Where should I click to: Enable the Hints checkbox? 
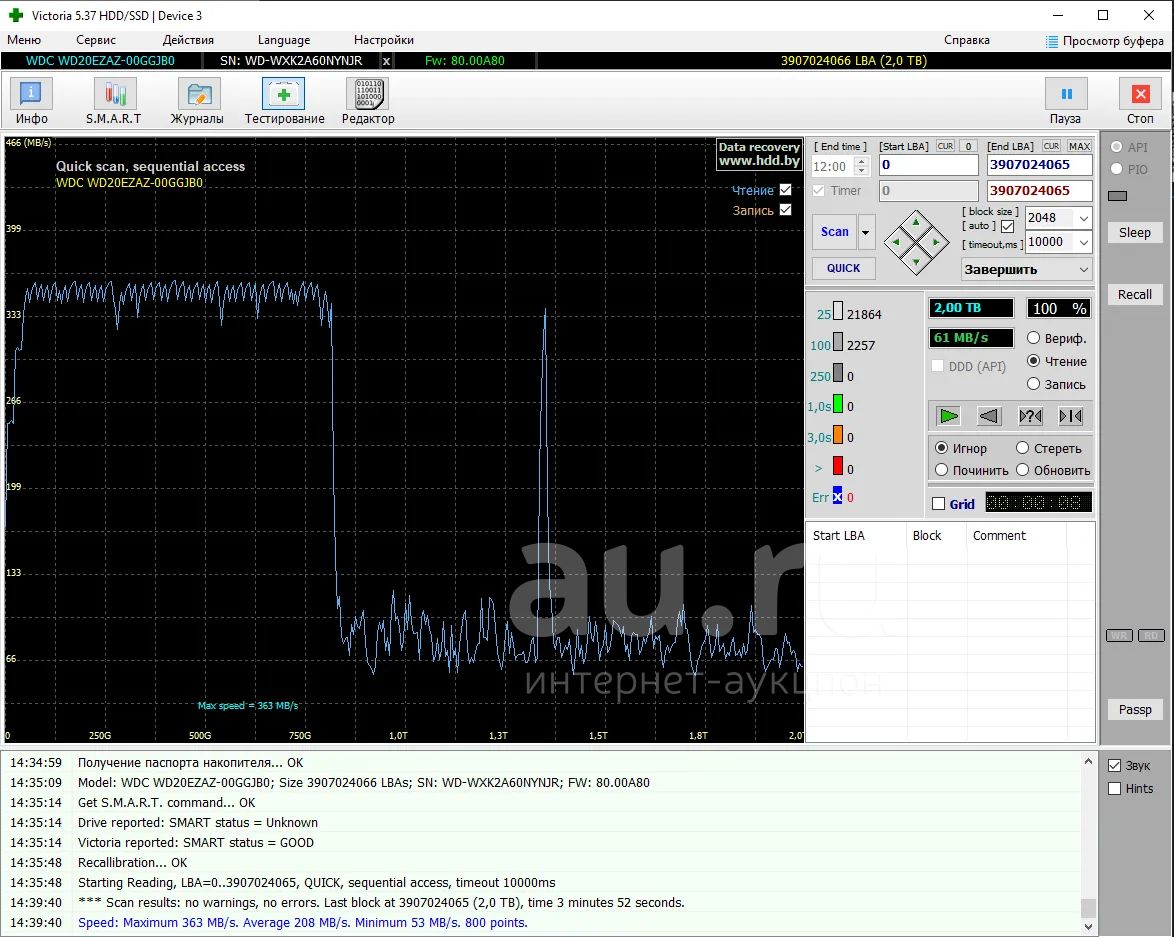[x=1114, y=789]
